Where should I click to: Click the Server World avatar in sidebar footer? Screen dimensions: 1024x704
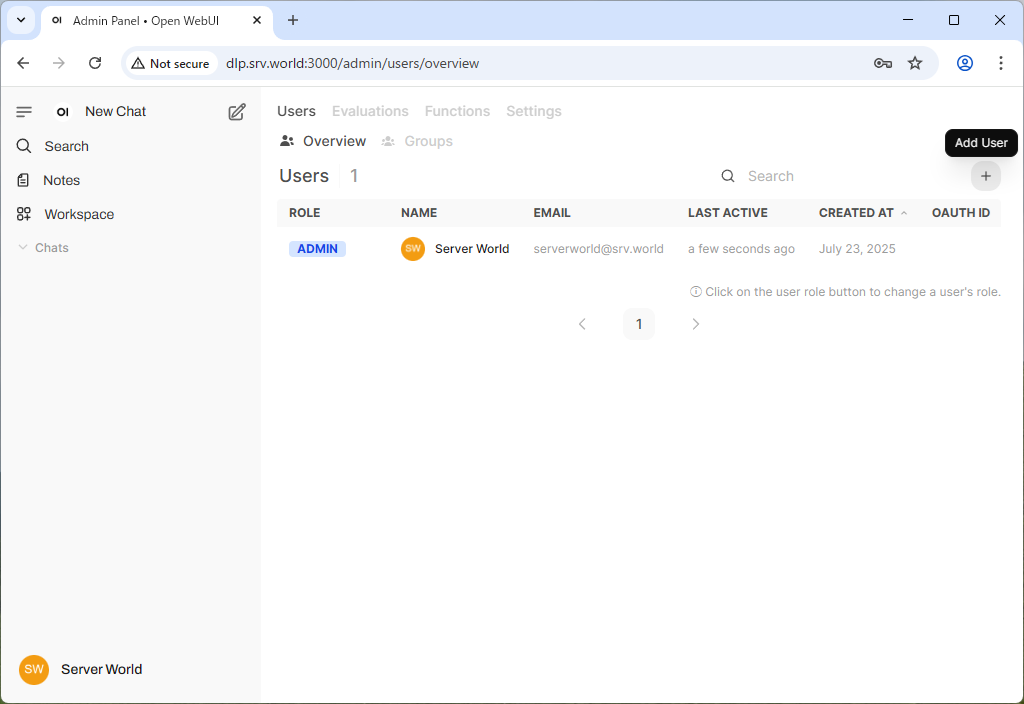(x=33, y=669)
